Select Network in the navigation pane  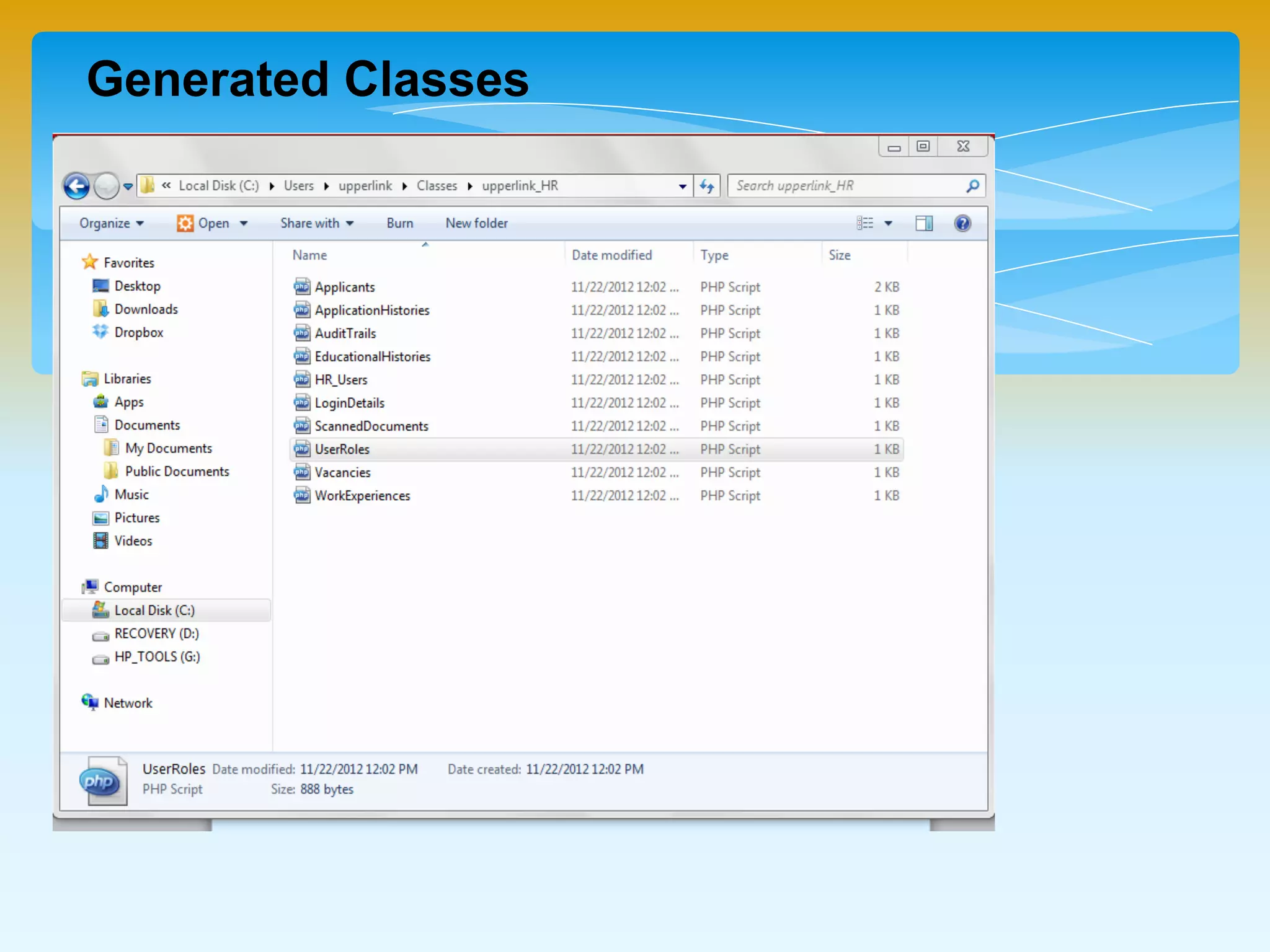pos(117,703)
